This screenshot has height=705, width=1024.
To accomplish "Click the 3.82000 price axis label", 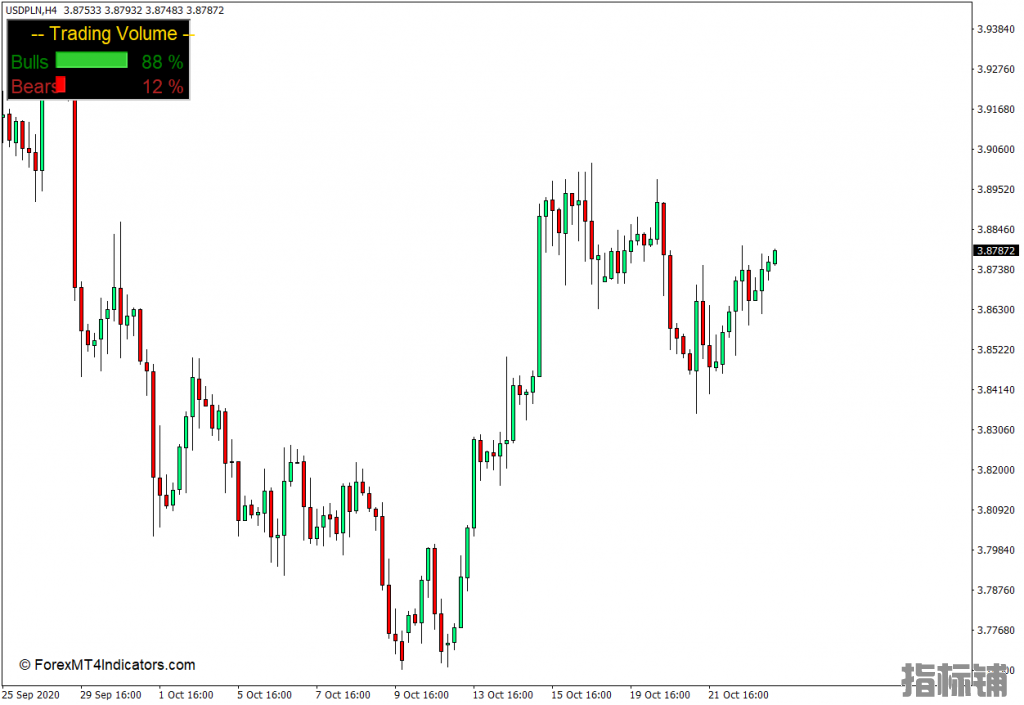I will (x=996, y=470).
